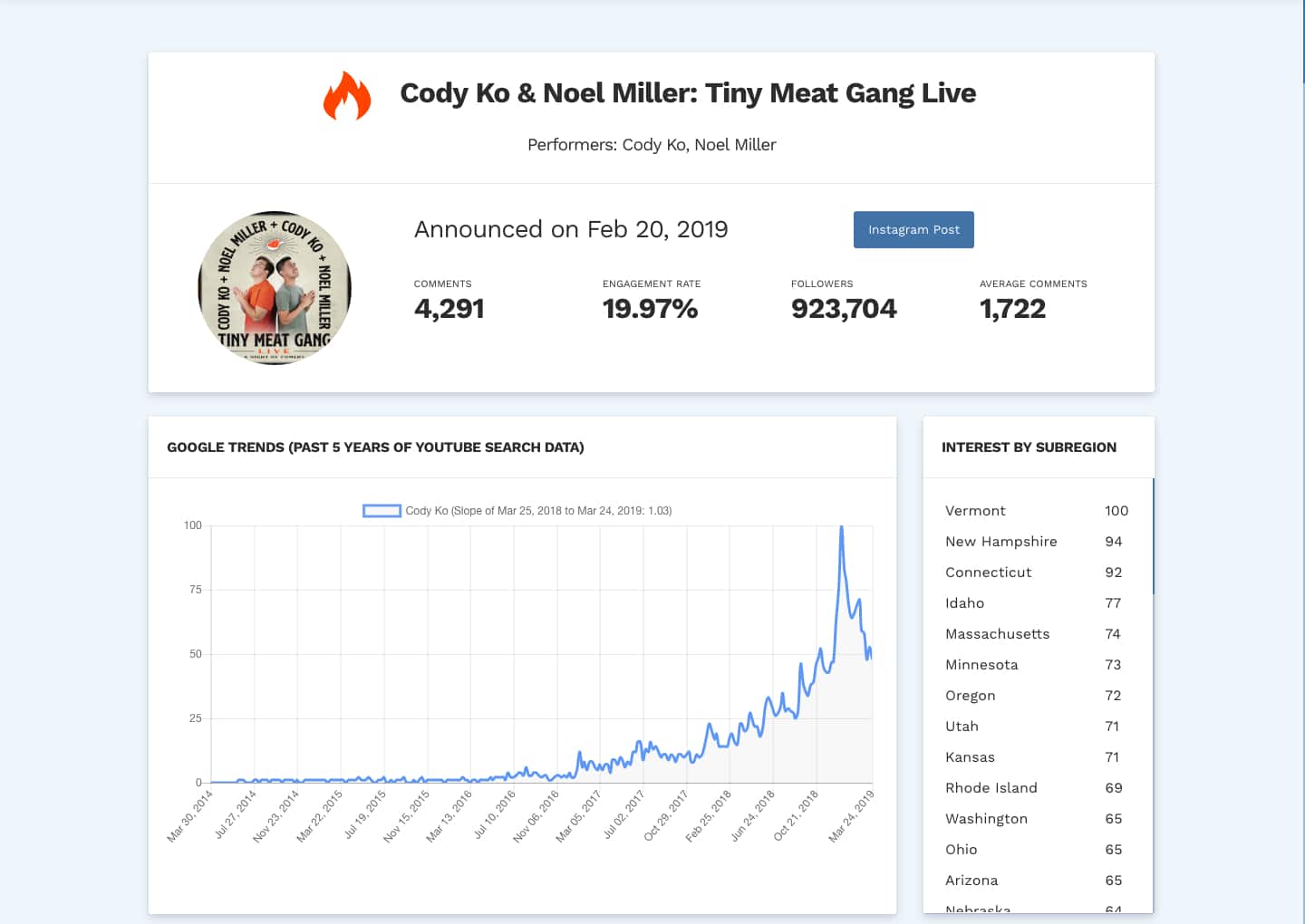Click the 100 y-axis label on chart

[x=193, y=525]
